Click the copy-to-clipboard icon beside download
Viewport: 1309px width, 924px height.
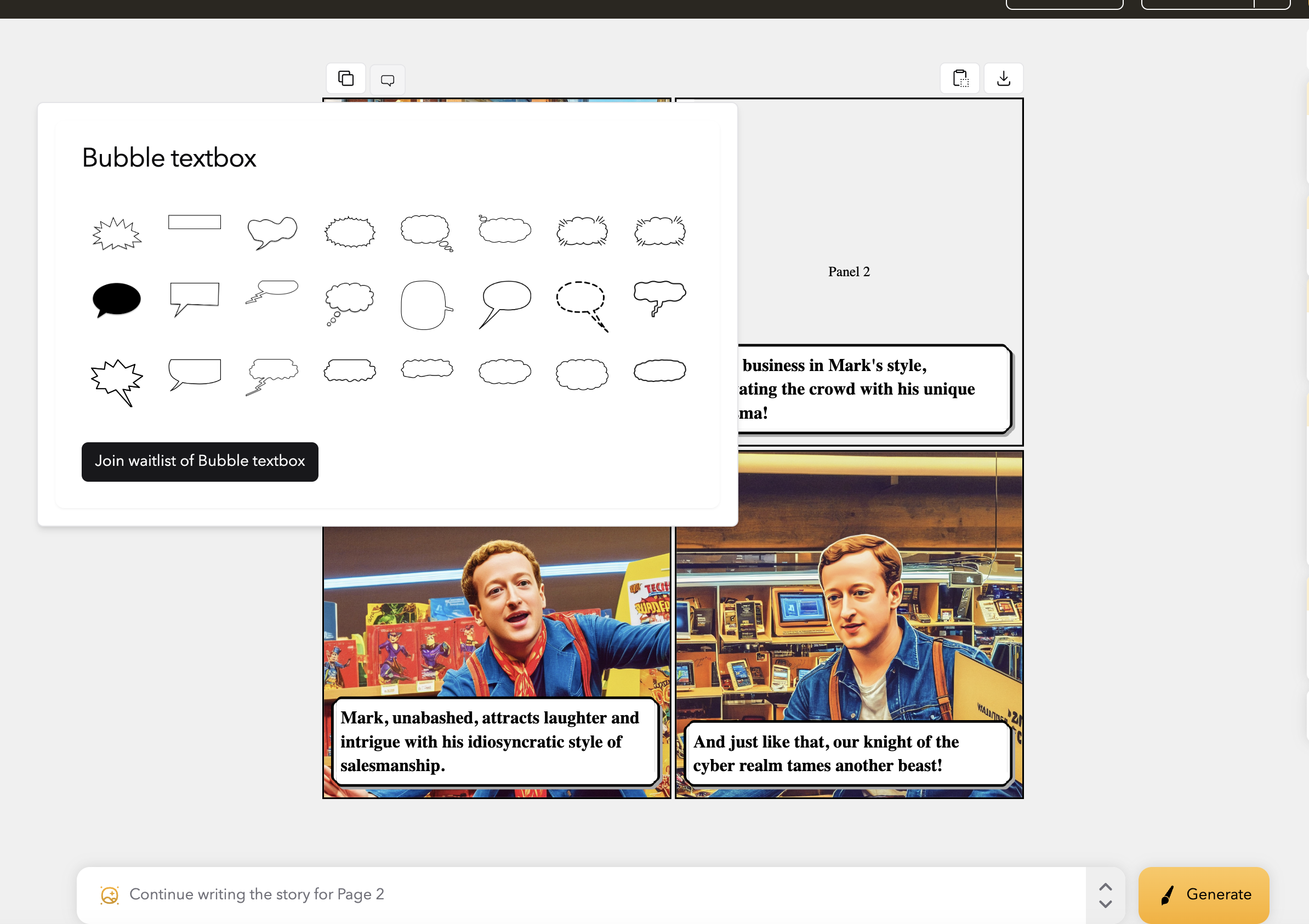(960, 78)
